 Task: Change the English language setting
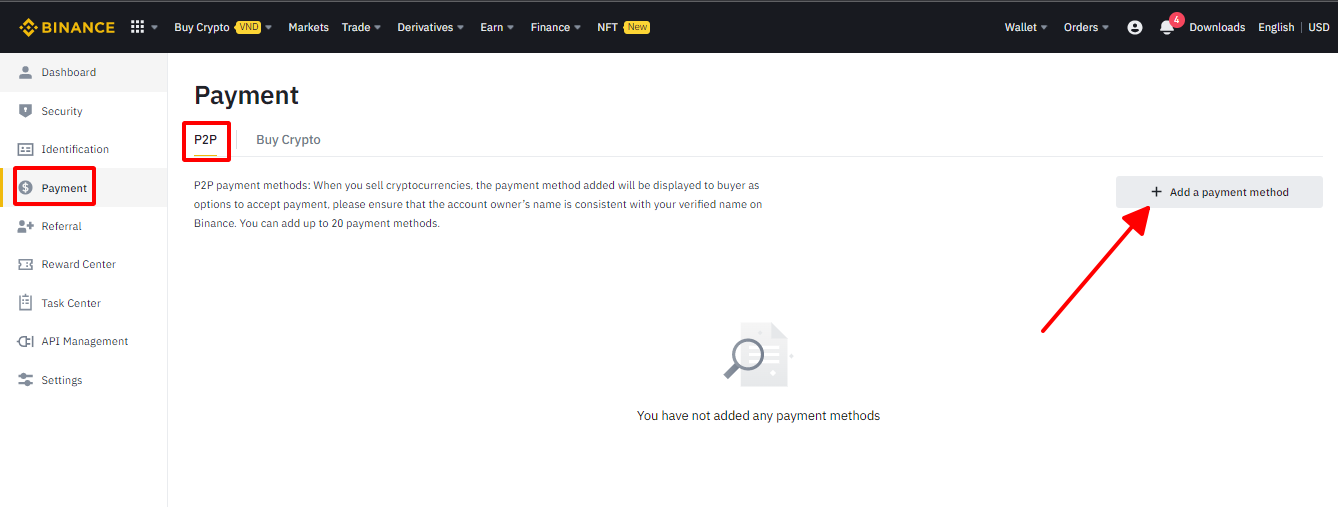click(1276, 27)
